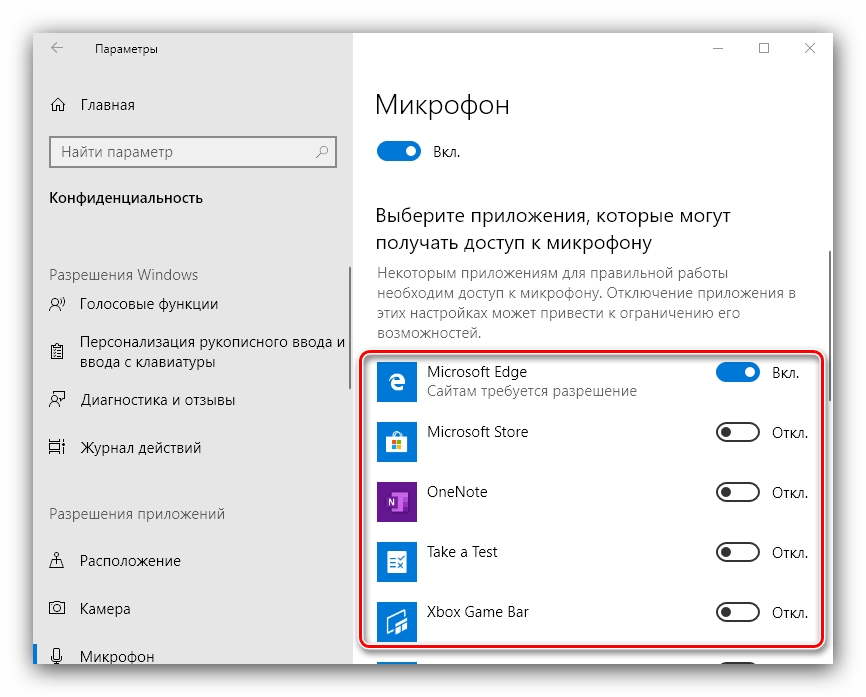866x697 pixels.
Task: Click the Take a Test app icon
Action: (x=397, y=562)
